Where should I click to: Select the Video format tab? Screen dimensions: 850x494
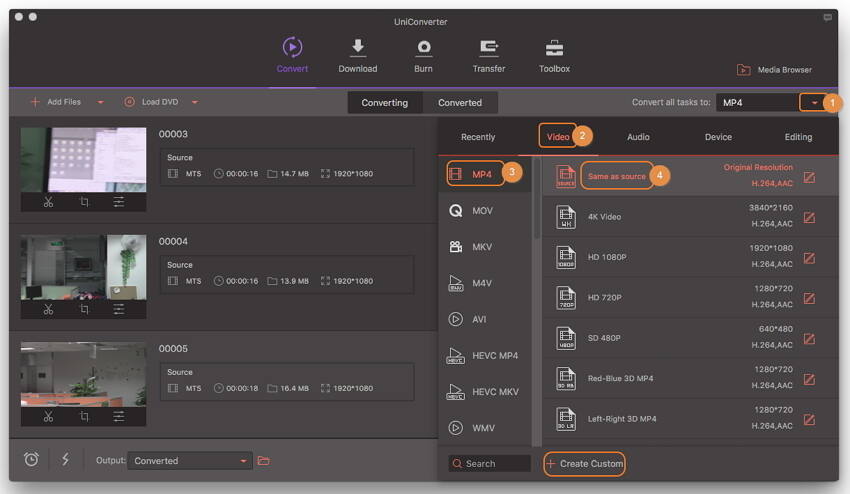(x=558, y=137)
